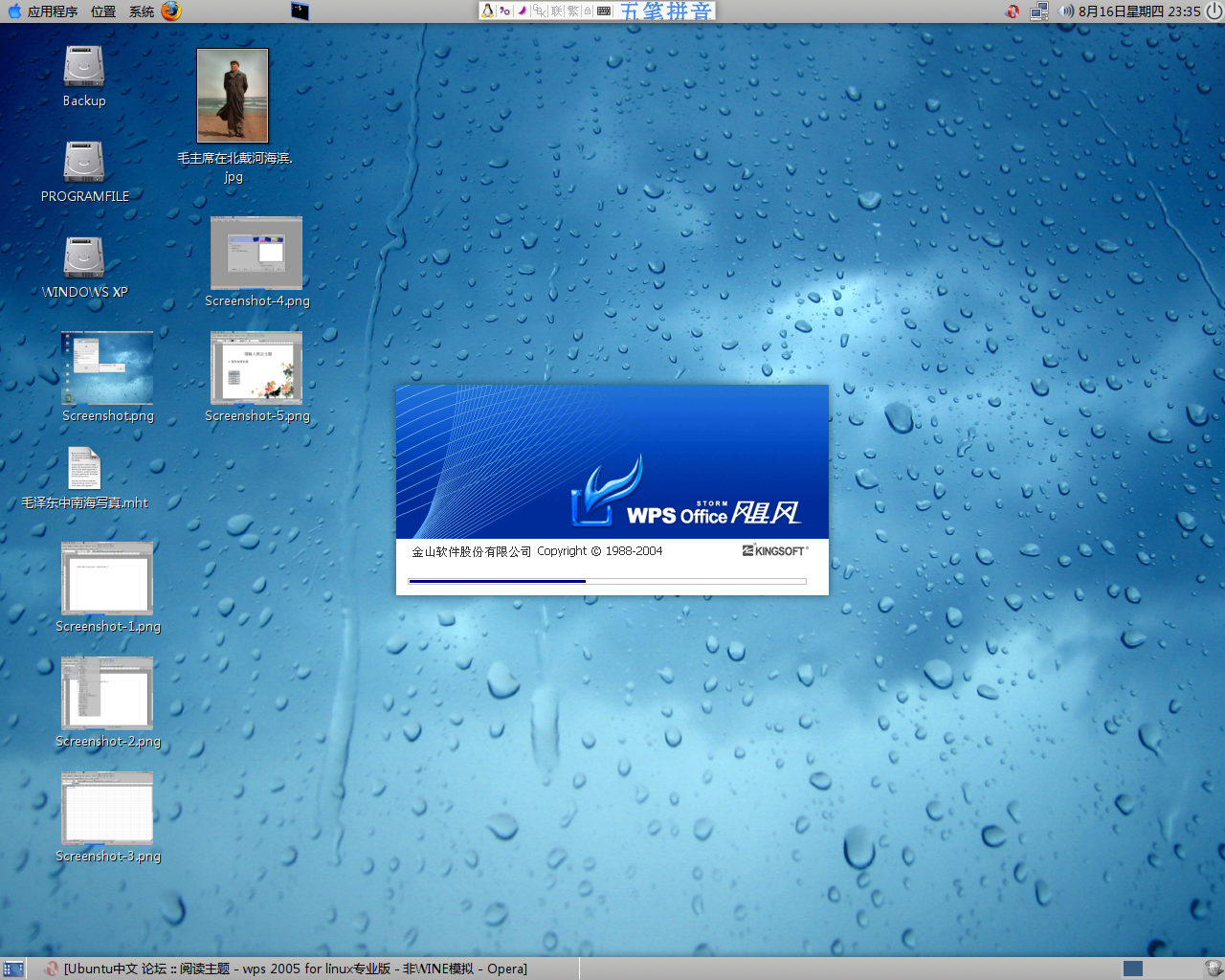Toggle 联 association mode in the input method bar
The height and width of the screenshot is (980, 1225).
556,11
